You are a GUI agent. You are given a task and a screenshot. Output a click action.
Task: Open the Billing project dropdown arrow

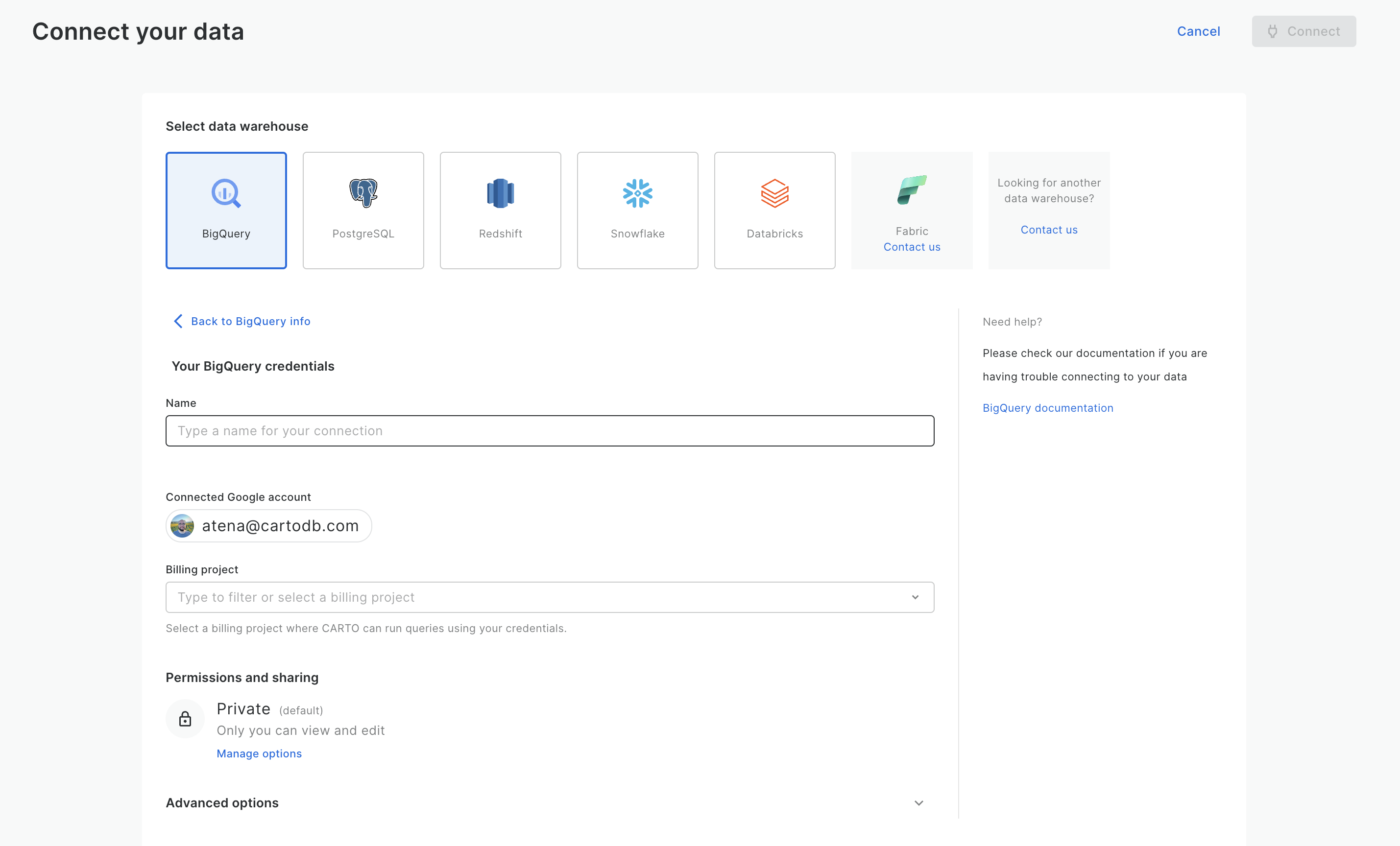[x=915, y=597]
